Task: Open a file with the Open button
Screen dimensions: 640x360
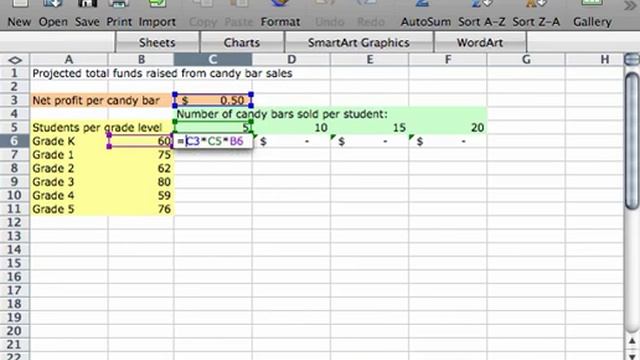Action: click(53, 15)
